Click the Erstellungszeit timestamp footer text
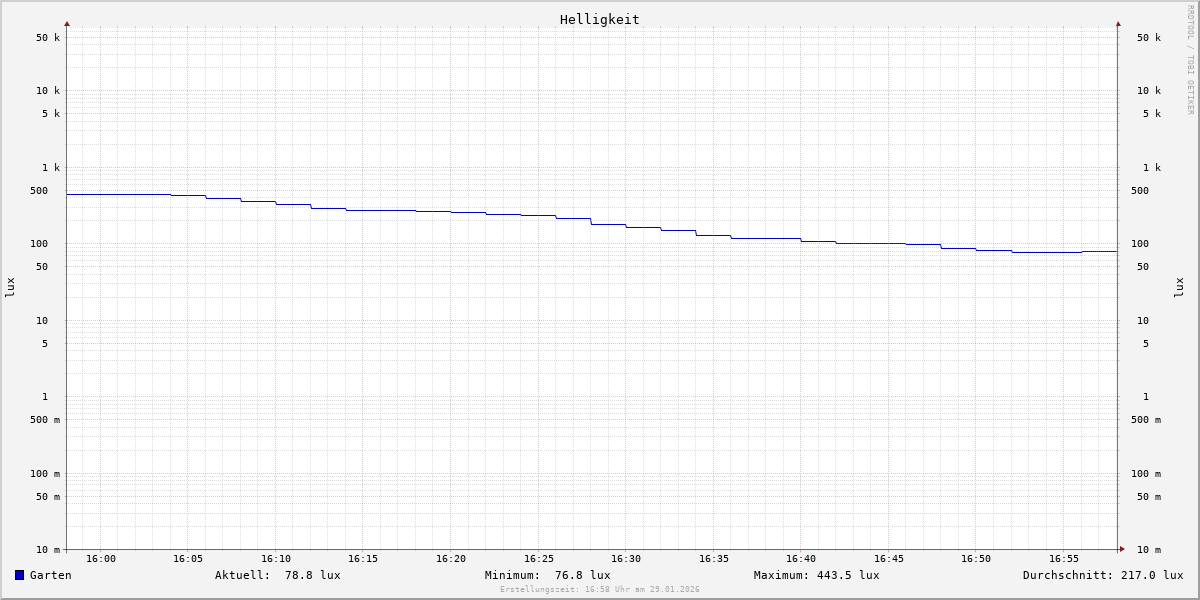 click(x=600, y=589)
